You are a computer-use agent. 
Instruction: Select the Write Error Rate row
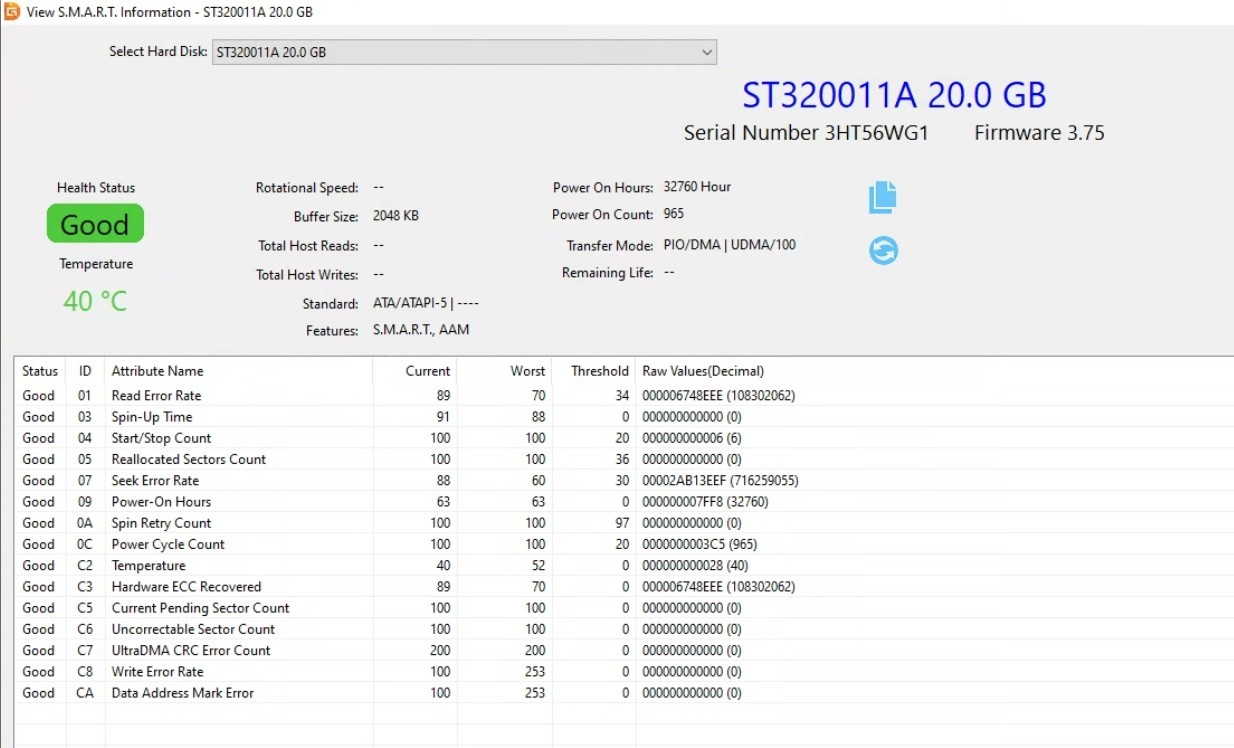[x=624, y=672]
